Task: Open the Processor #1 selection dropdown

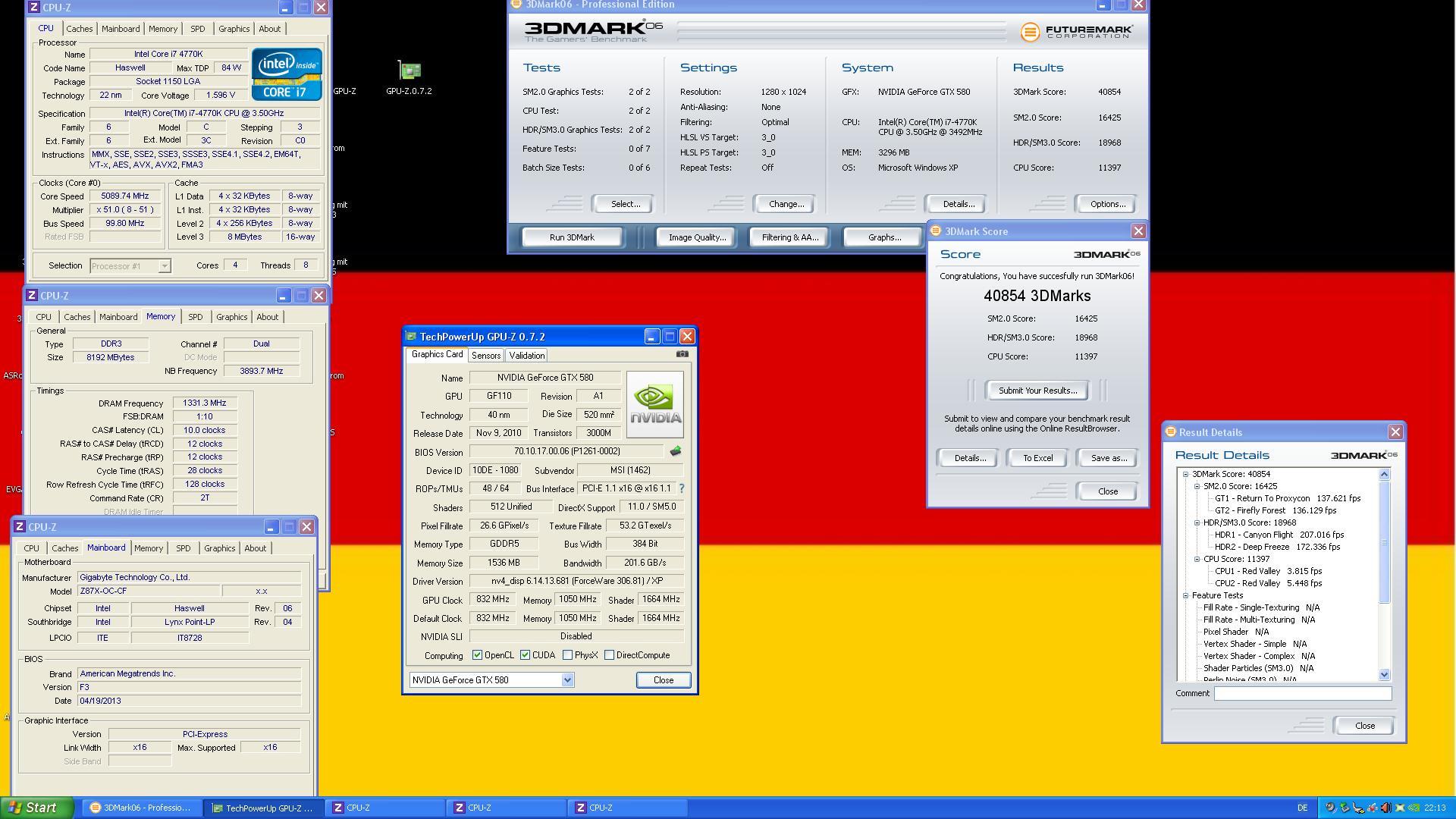Action: (164, 266)
